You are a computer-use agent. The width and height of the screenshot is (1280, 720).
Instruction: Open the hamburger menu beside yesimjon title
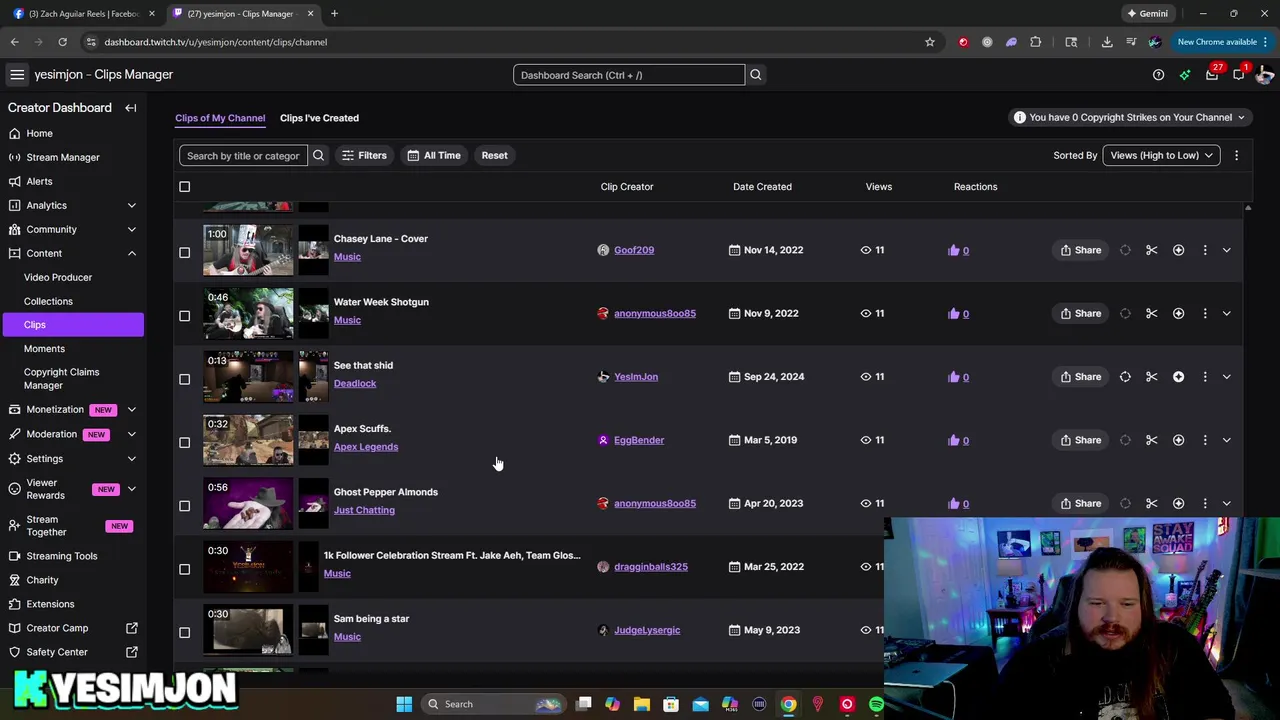click(17, 74)
